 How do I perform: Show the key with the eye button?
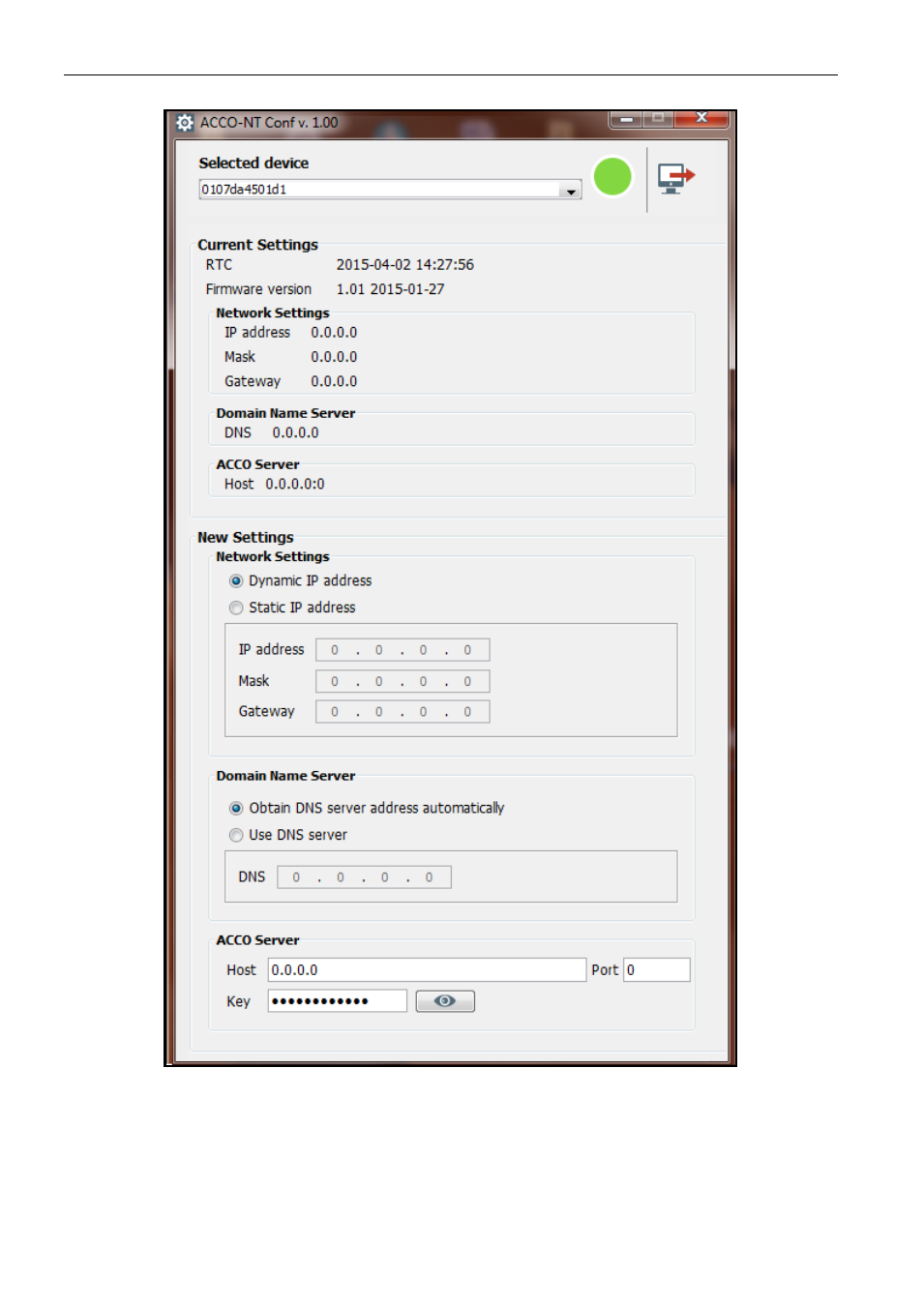pyautogui.click(x=445, y=1001)
